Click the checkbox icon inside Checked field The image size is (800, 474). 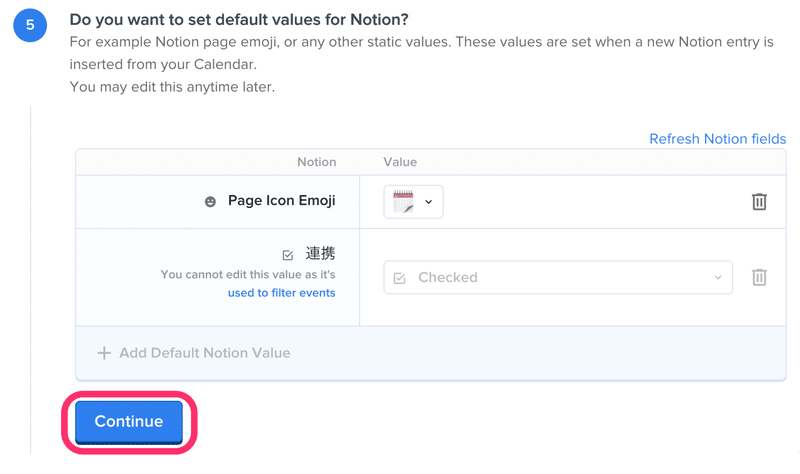[x=399, y=278]
